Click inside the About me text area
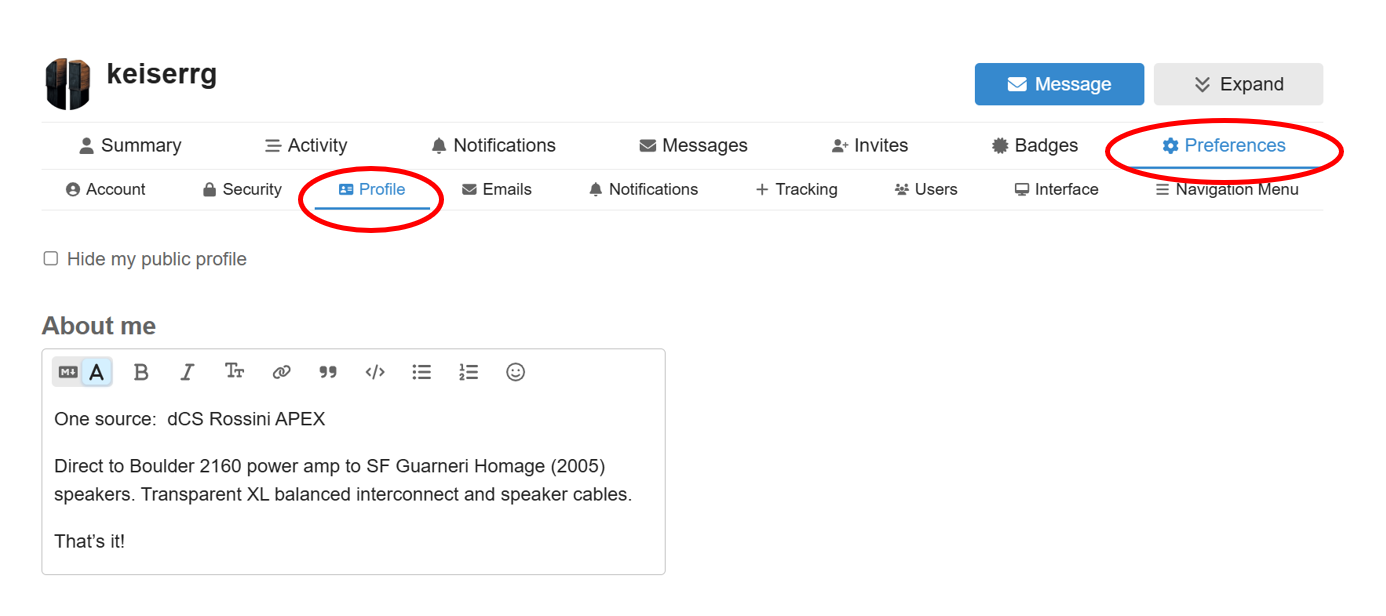 tap(353, 480)
